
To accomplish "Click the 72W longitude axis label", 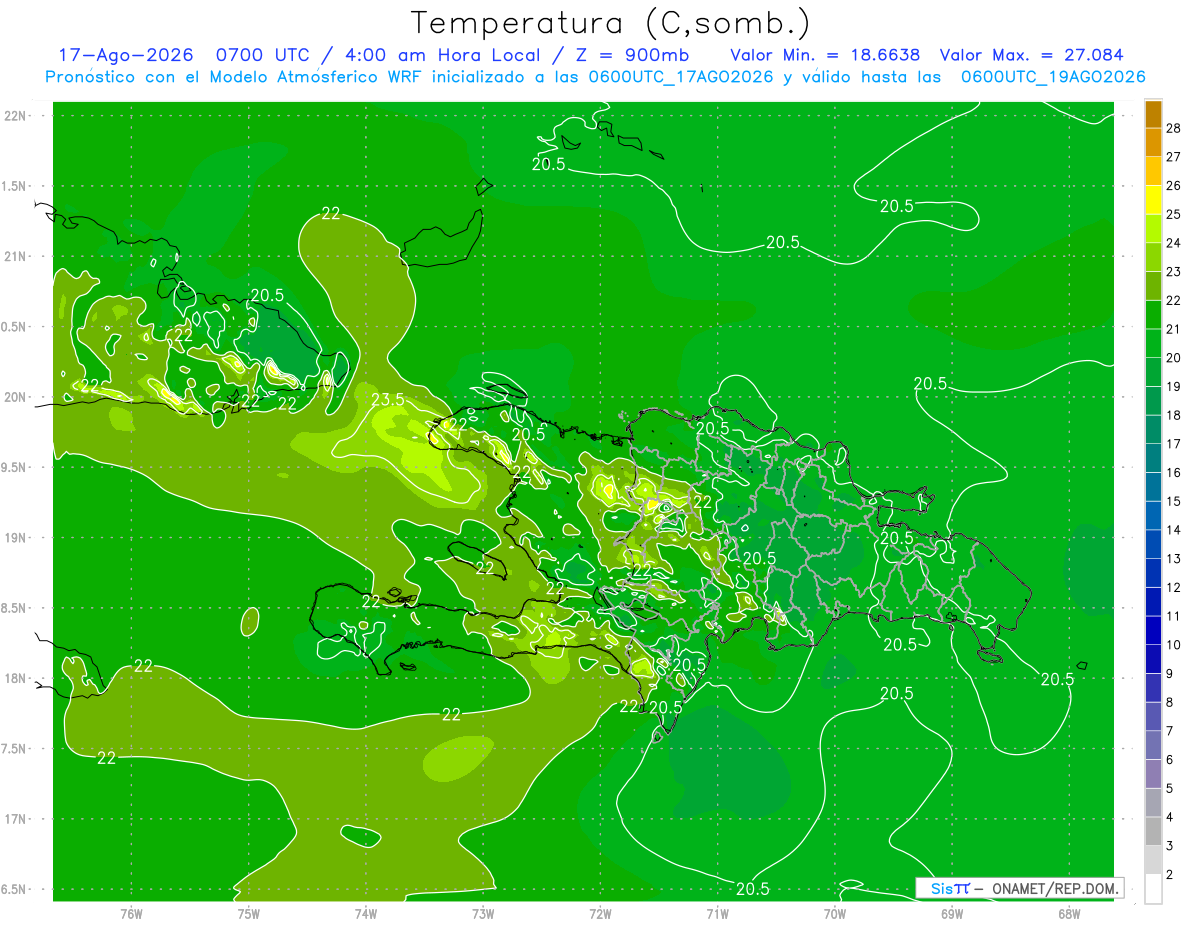I will [x=600, y=914].
